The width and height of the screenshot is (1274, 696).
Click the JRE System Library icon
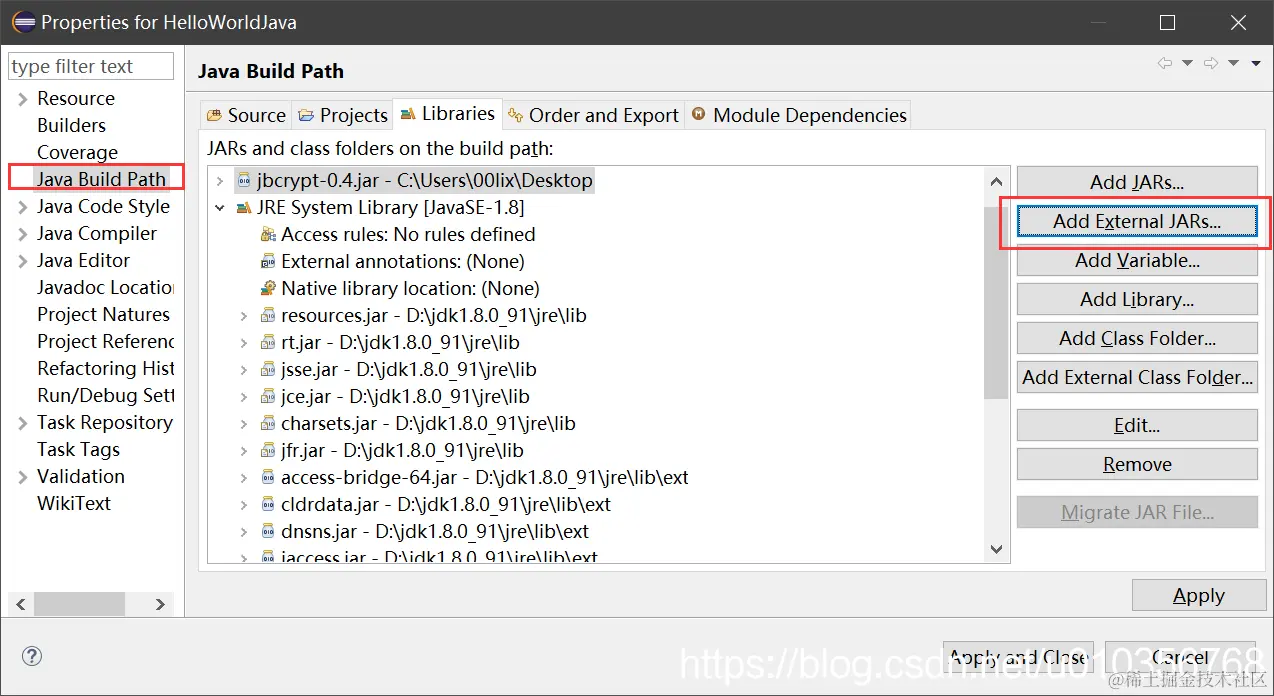(244, 208)
